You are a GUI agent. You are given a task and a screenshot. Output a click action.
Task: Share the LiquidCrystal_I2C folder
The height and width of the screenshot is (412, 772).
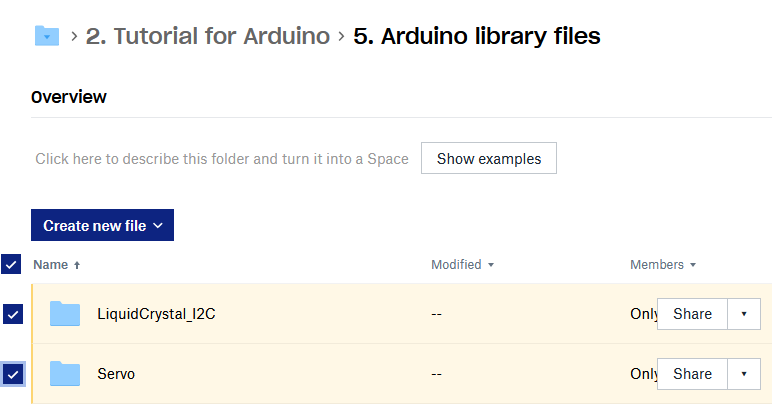pos(692,314)
